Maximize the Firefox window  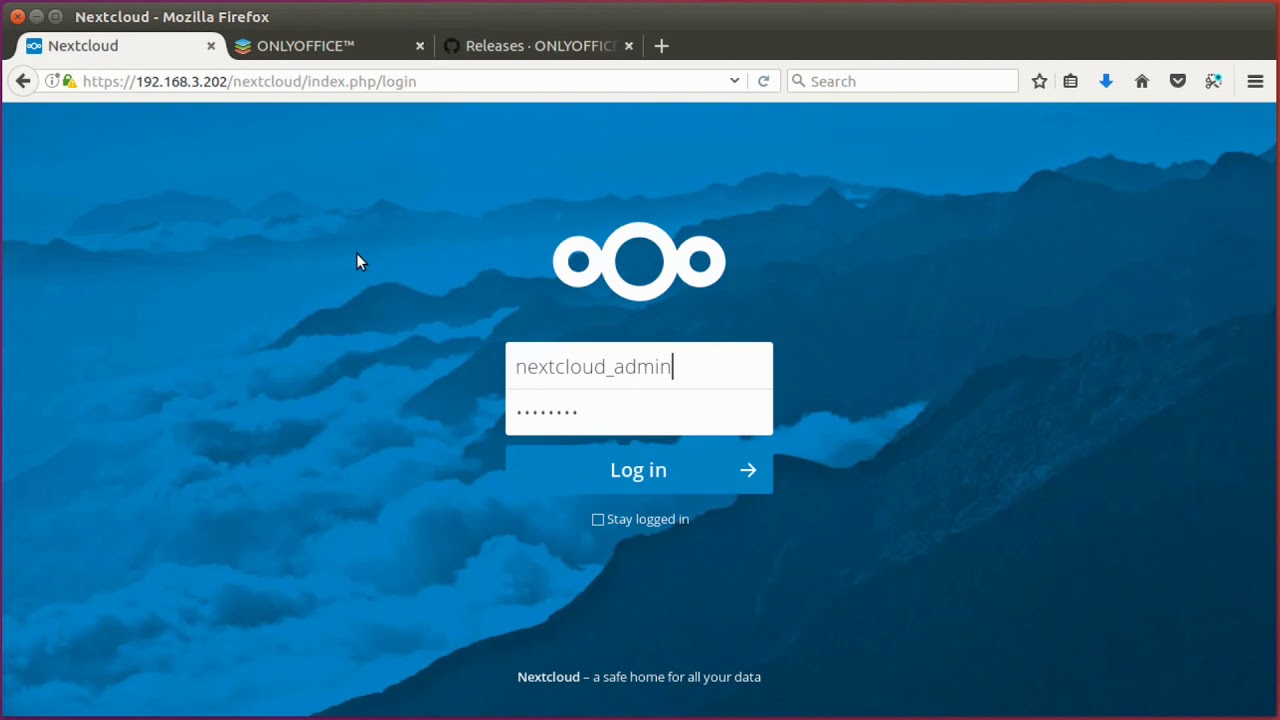pos(55,17)
